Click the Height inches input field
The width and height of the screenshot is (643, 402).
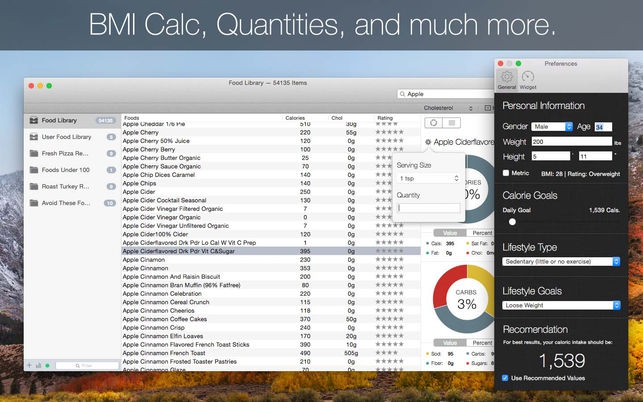(x=595, y=156)
